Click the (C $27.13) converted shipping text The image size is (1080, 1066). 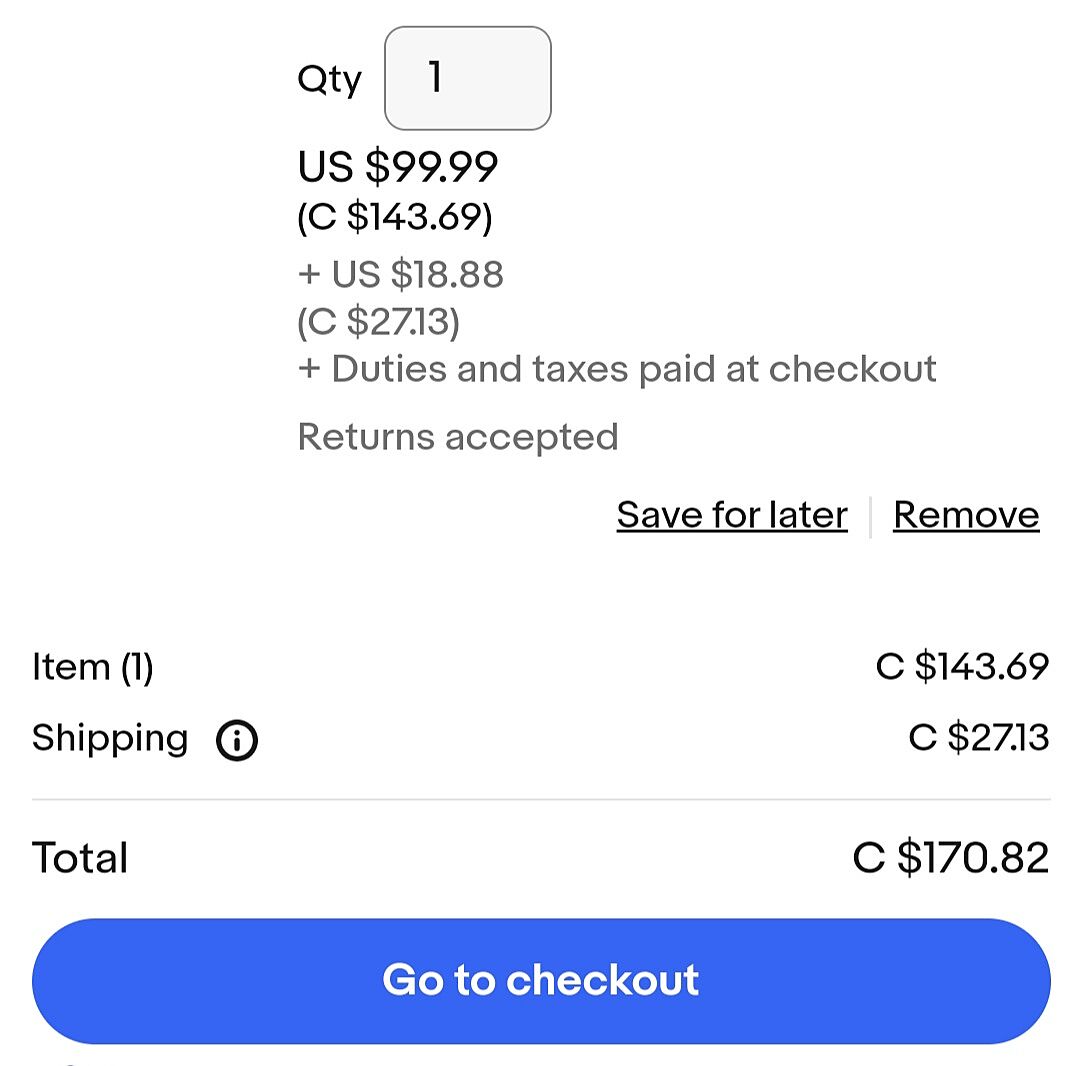tap(379, 322)
